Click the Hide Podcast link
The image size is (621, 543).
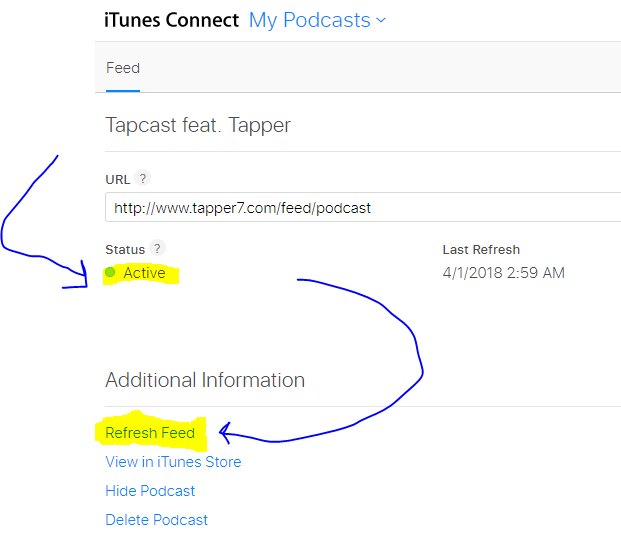coord(150,491)
